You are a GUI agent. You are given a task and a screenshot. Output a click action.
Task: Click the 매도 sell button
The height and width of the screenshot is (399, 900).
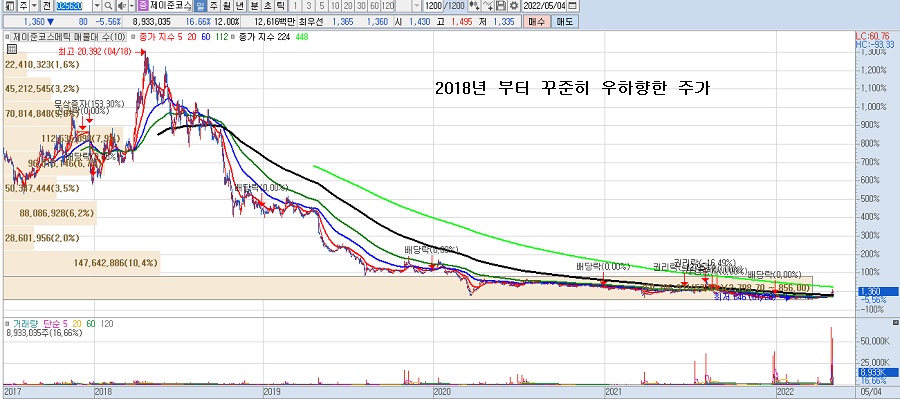pos(565,22)
